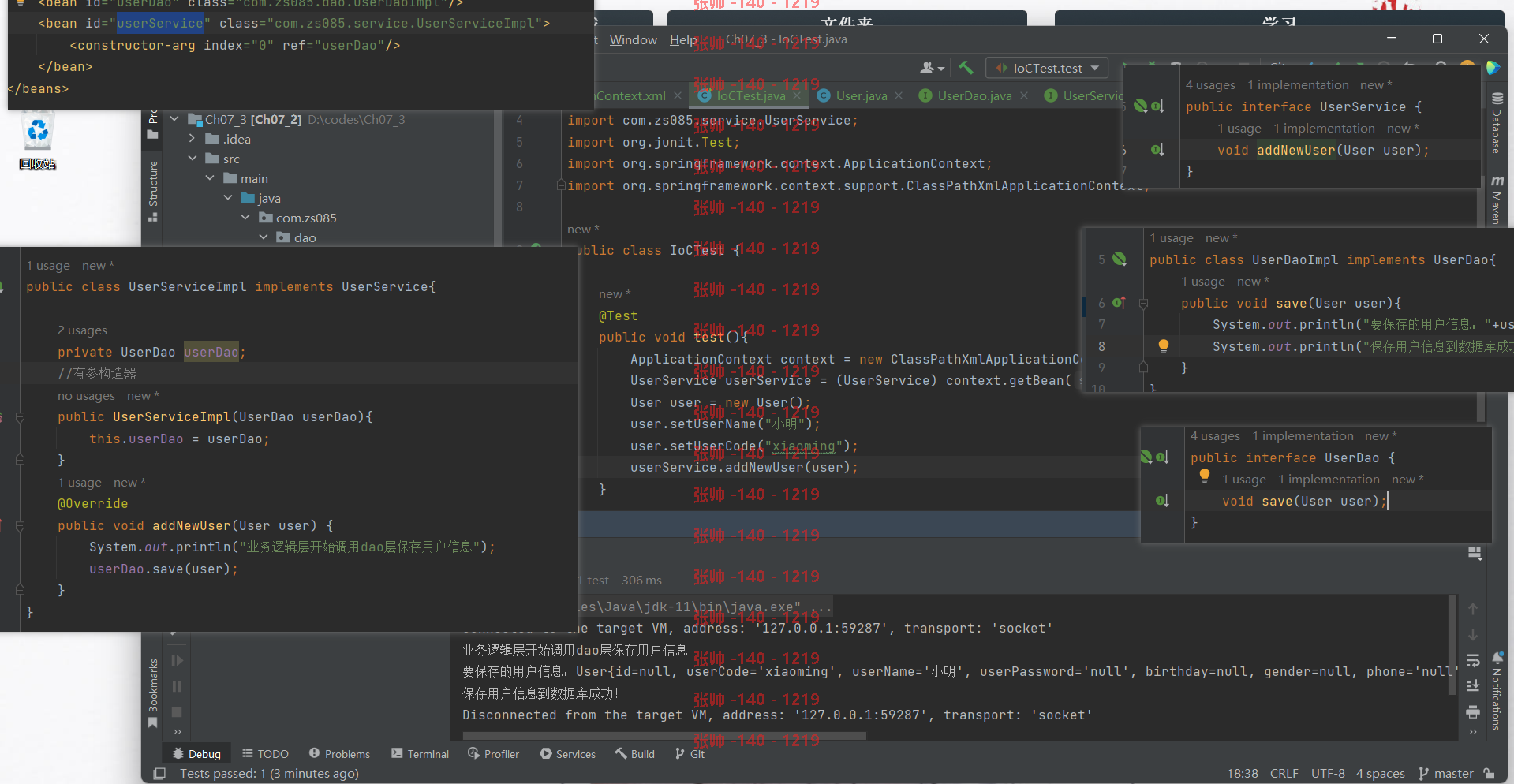Click the print icon in console toolbar
This screenshot has height=784, width=1514.
point(1472,711)
